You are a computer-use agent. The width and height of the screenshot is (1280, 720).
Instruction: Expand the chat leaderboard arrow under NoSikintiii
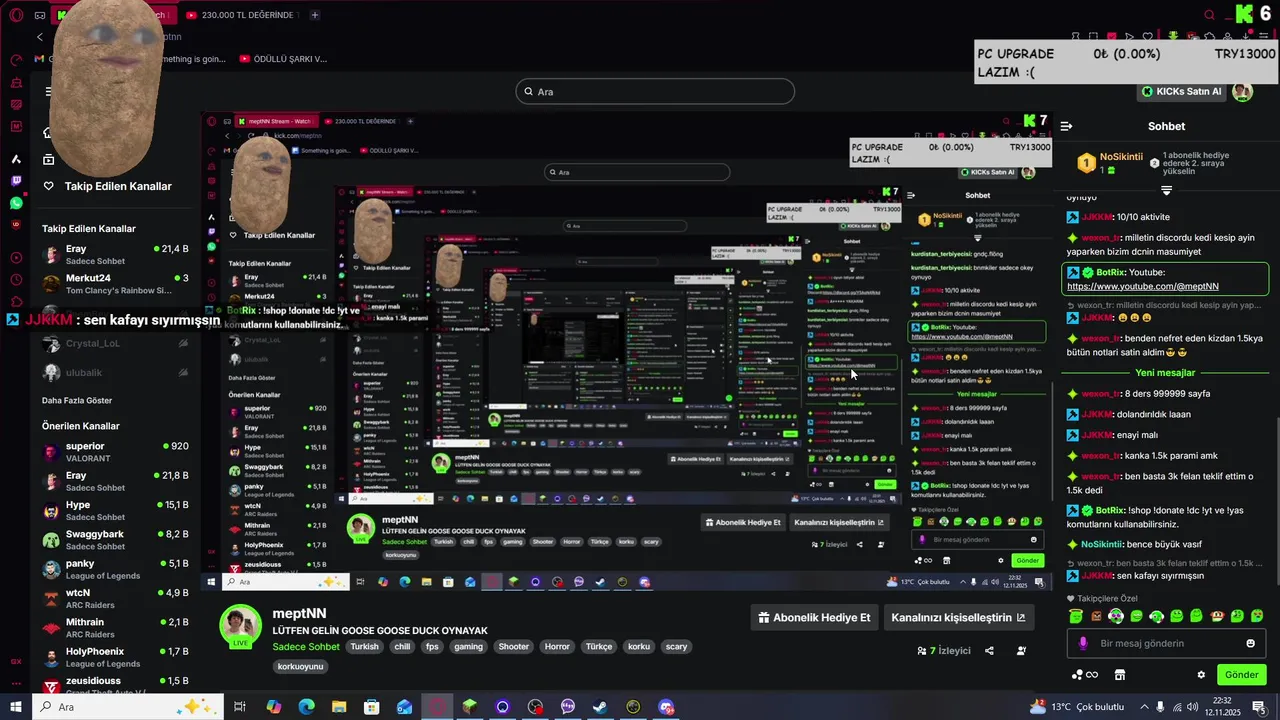pos(1166,190)
